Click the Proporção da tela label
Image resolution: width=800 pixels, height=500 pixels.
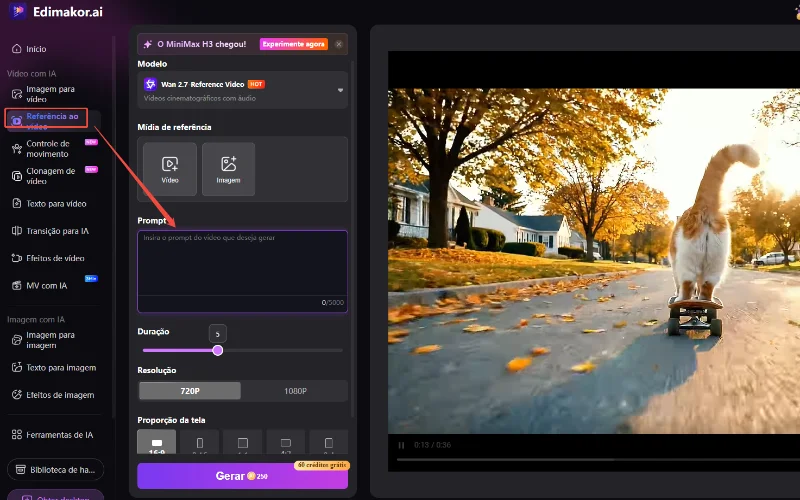point(171,420)
